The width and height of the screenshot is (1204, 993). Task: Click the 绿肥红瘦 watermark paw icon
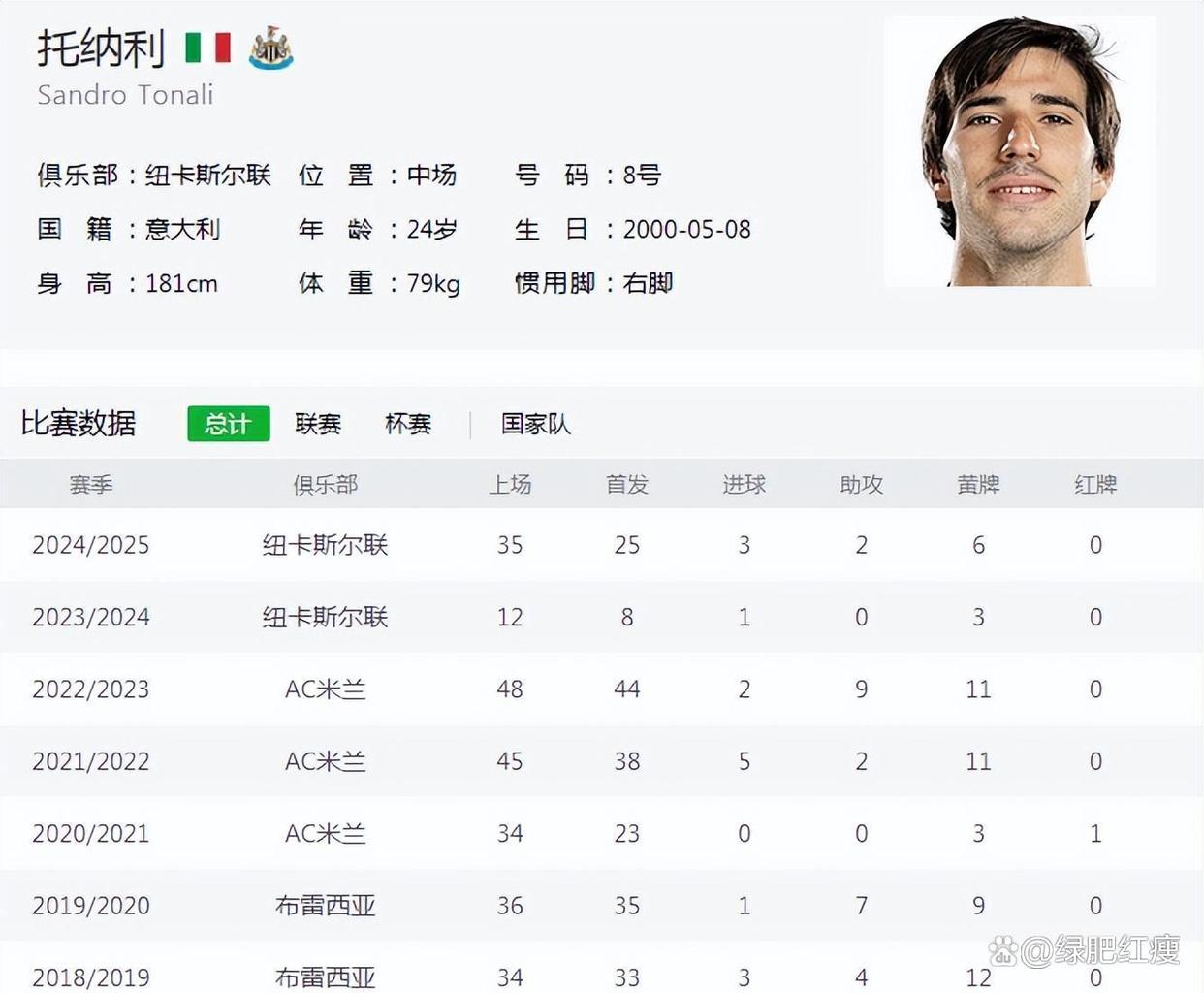click(1004, 951)
